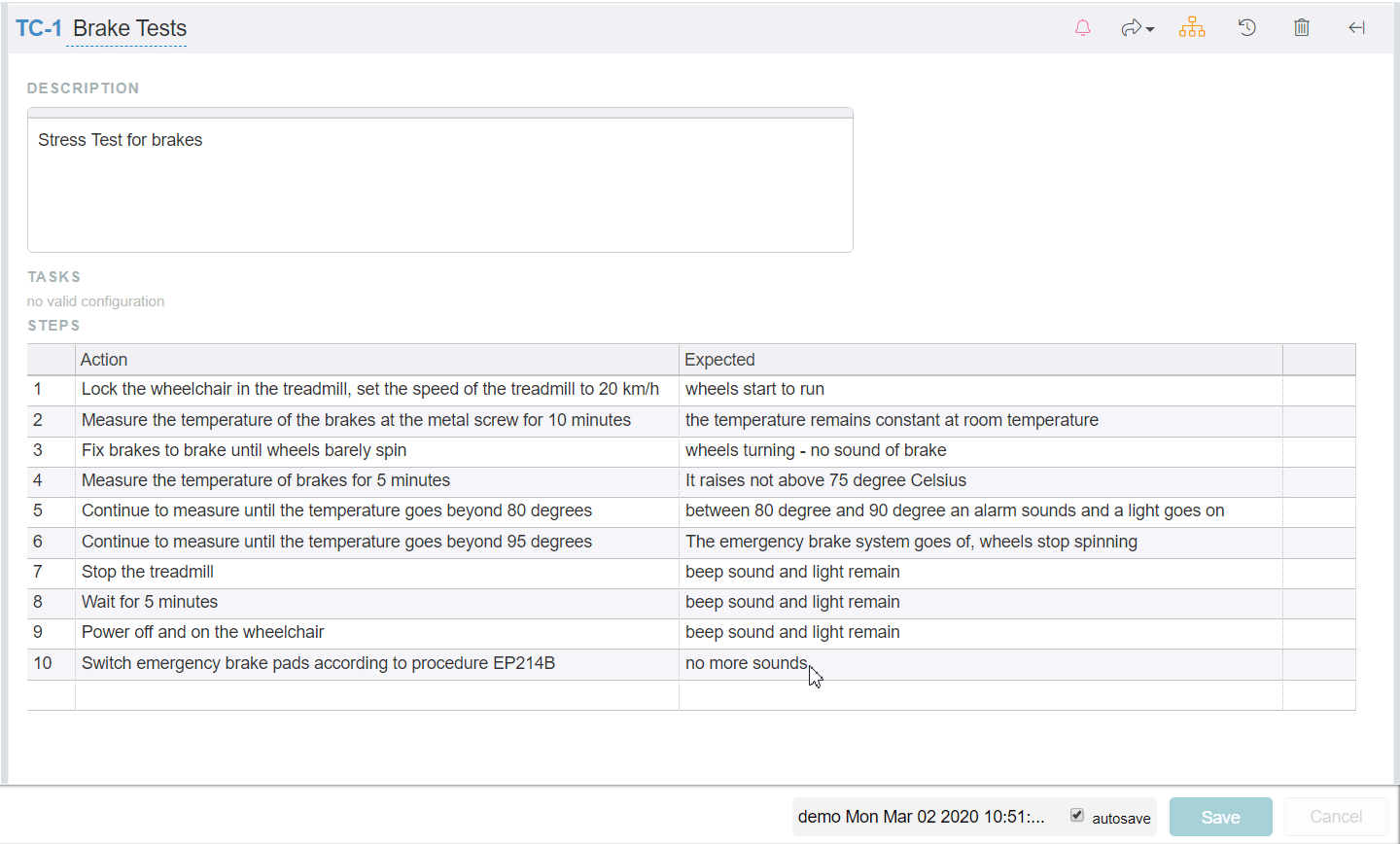1400x844 pixels.
Task: Click the row number 5 cell
Action: coord(52,511)
